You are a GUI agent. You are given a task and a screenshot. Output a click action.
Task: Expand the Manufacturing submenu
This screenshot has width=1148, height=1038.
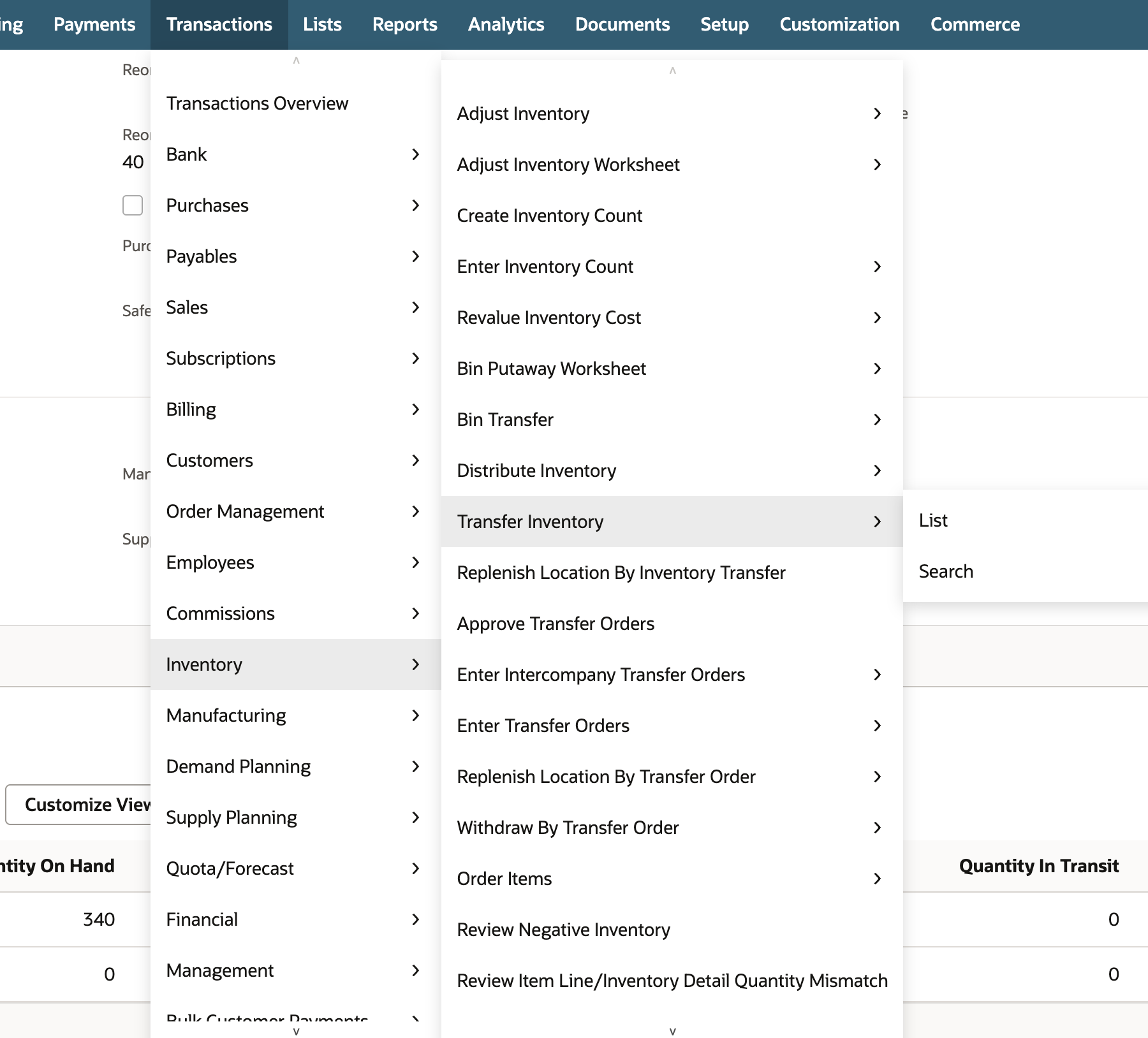[x=295, y=715]
